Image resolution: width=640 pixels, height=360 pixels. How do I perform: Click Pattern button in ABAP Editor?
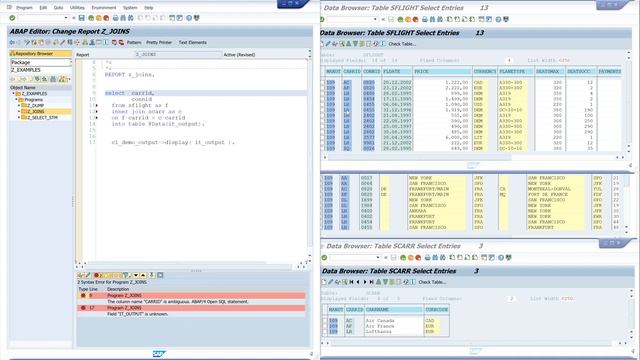tap(134, 42)
